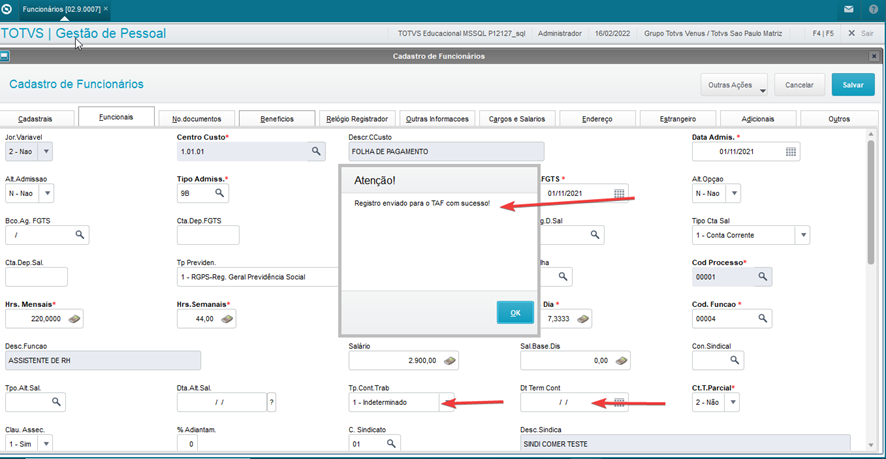886x459 pixels.
Task: Switch to the Cargos e Salarios tab
Action: [518, 119]
